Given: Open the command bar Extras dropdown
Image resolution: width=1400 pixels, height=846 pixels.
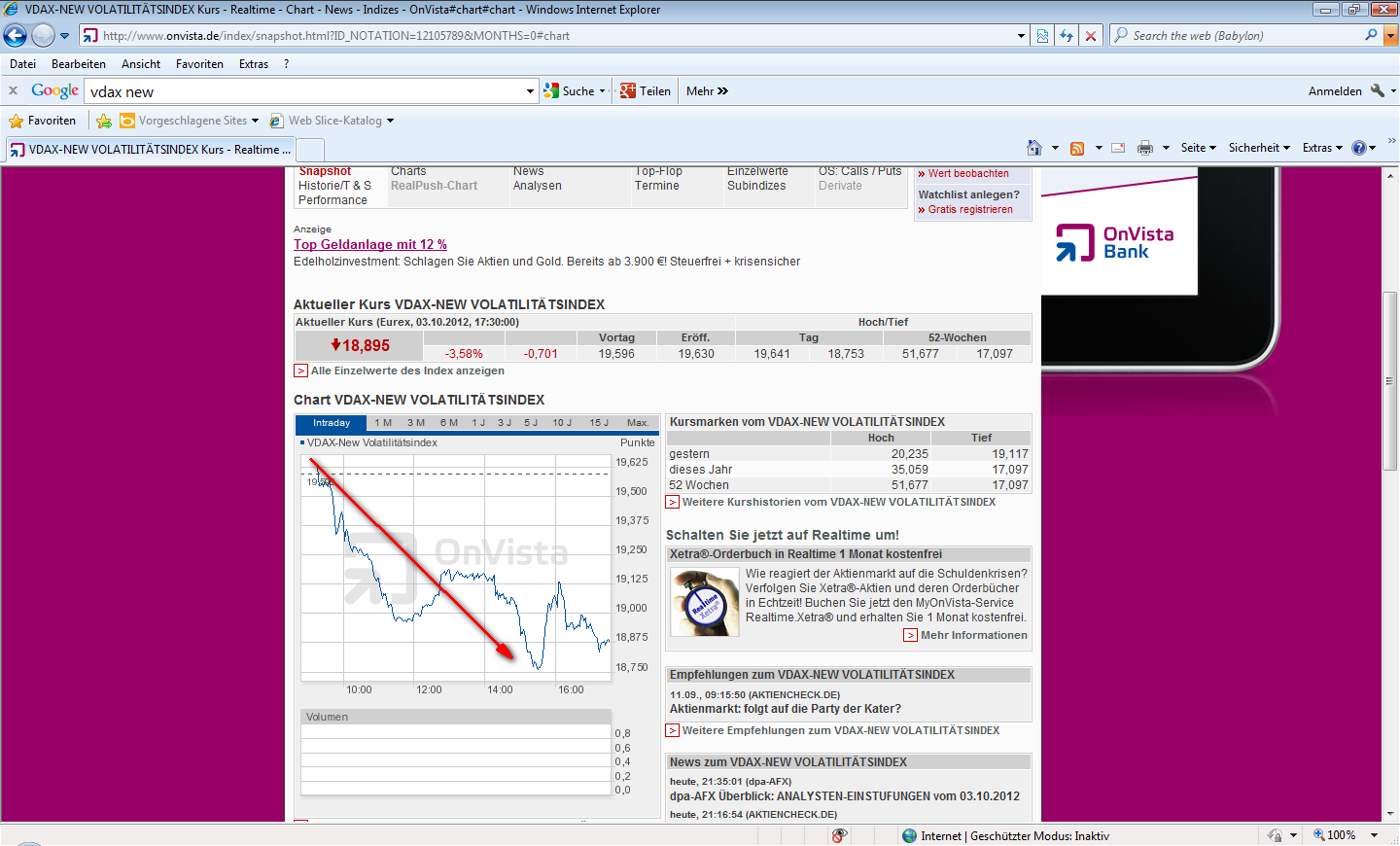Looking at the screenshot, I should click(x=1322, y=148).
